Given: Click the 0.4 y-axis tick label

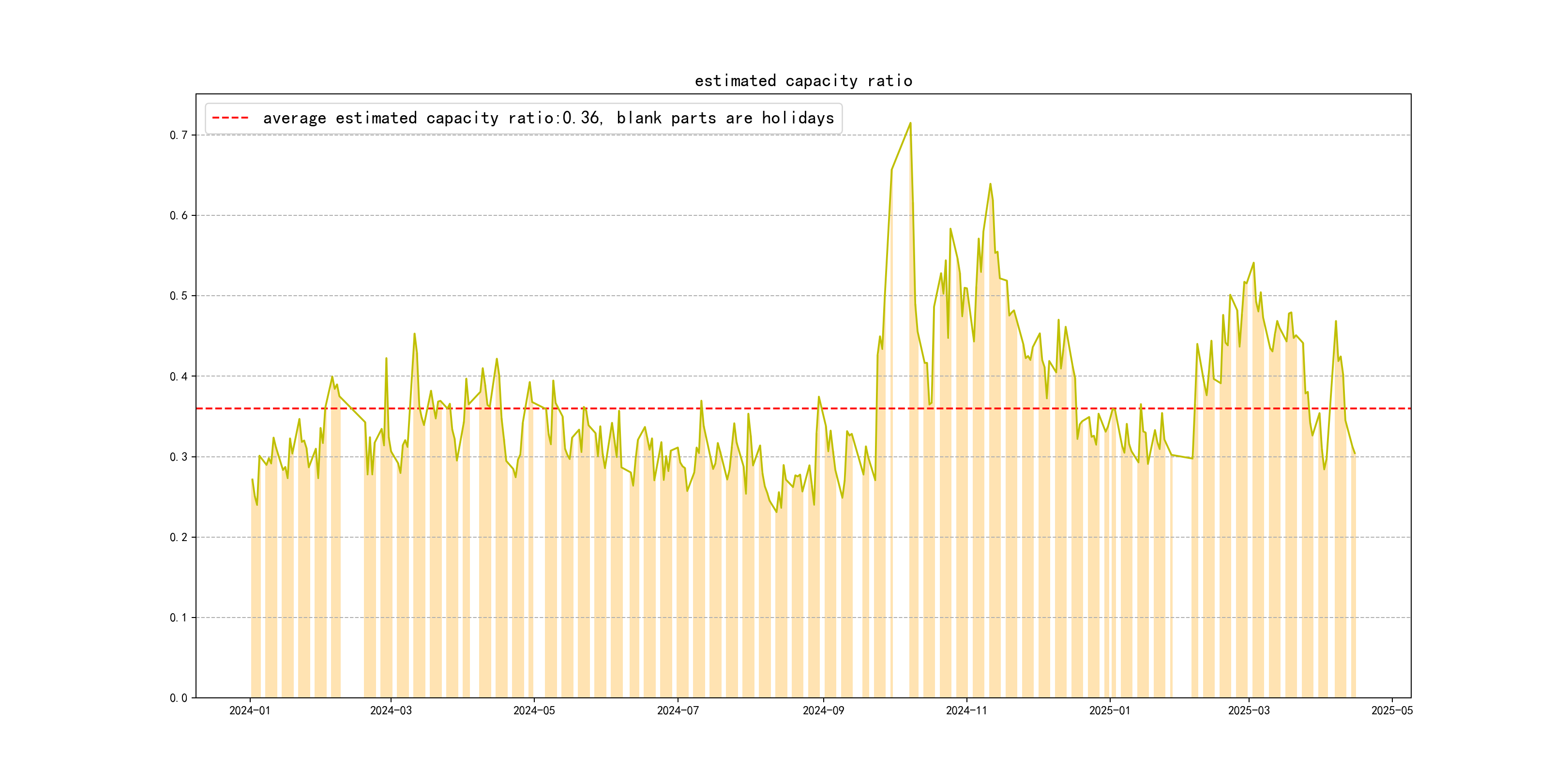Looking at the screenshot, I should [x=179, y=376].
